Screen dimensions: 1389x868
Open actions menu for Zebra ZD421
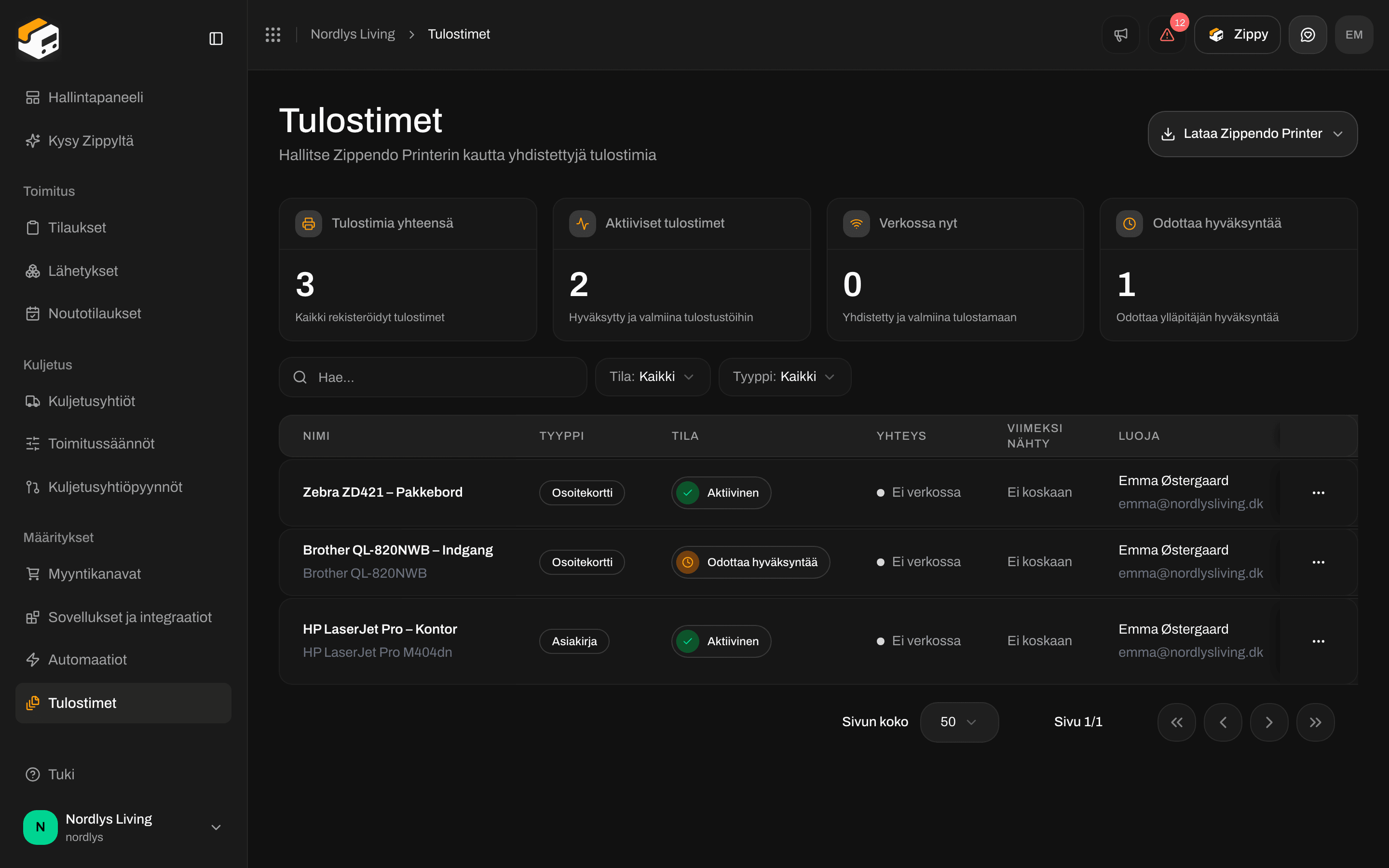coord(1319,492)
